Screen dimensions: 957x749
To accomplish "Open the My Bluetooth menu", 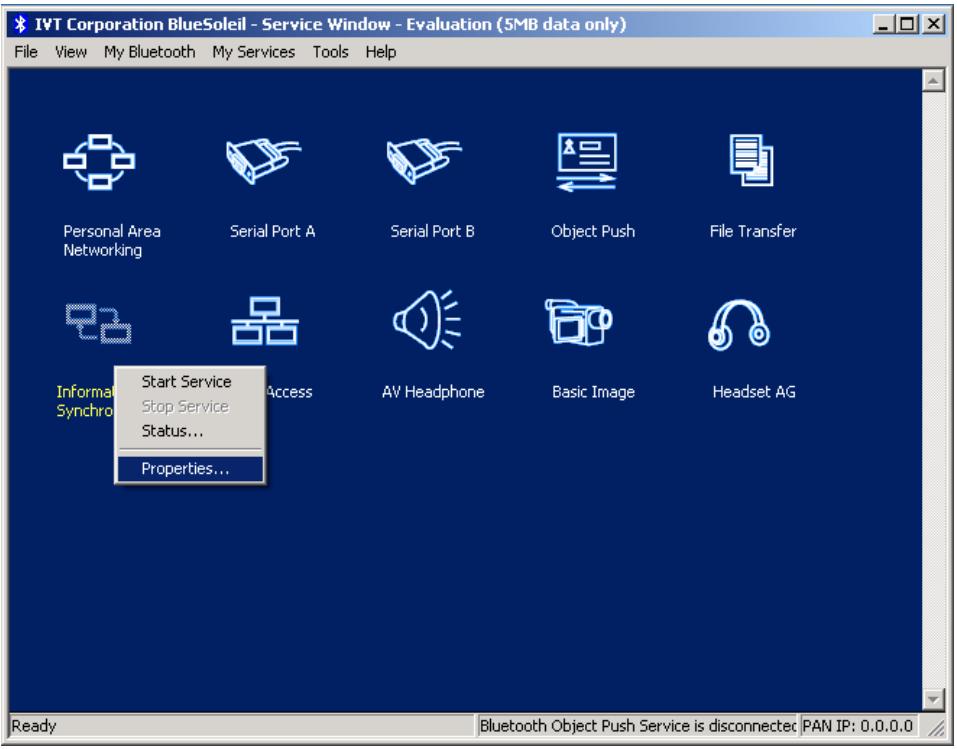I will point(150,52).
